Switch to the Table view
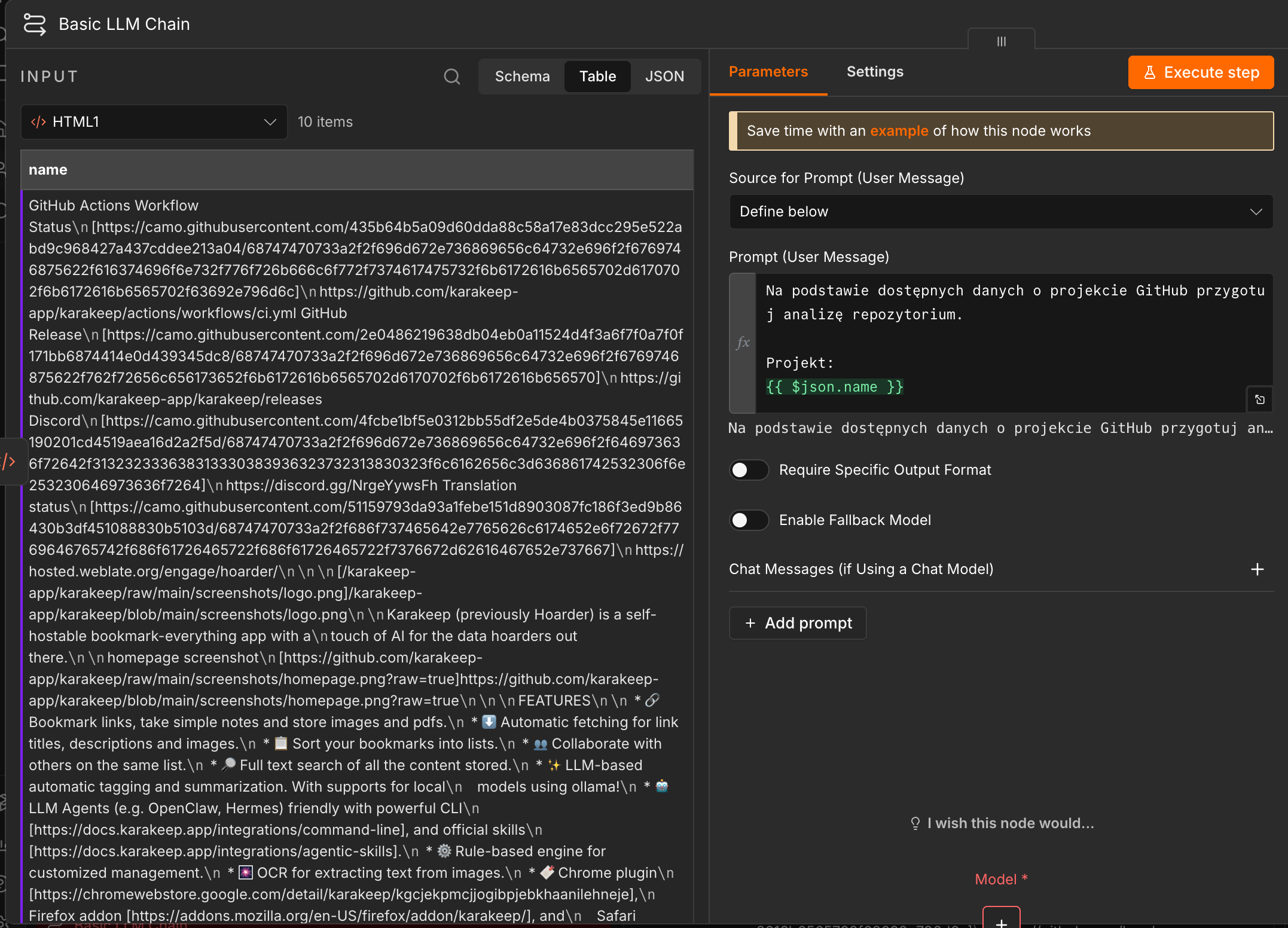The image size is (1288, 928). click(597, 77)
